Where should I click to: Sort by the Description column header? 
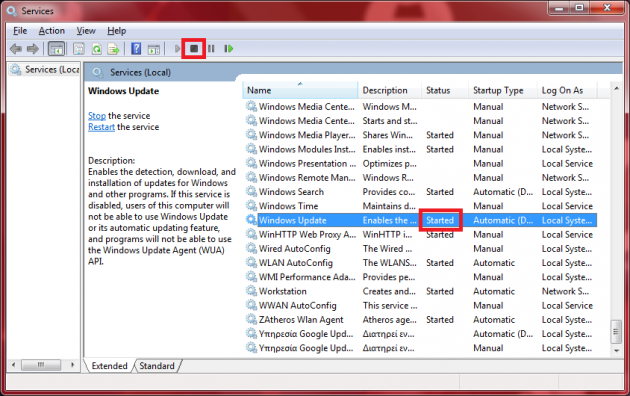click(x=389, y=90)
